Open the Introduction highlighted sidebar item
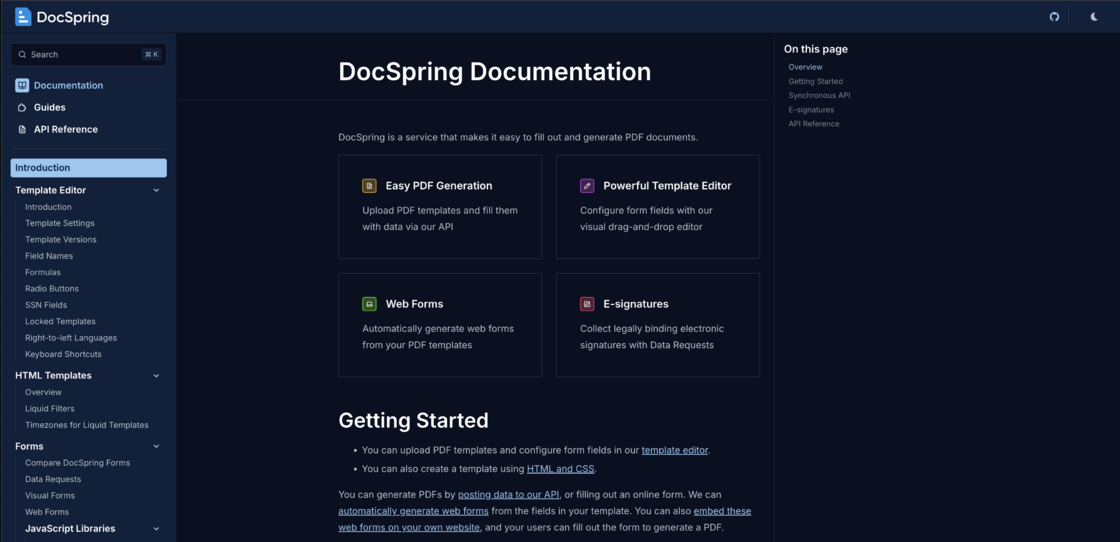Viewport: 1120px width, 542px height. pyautogui.click(x=88, y=168)
